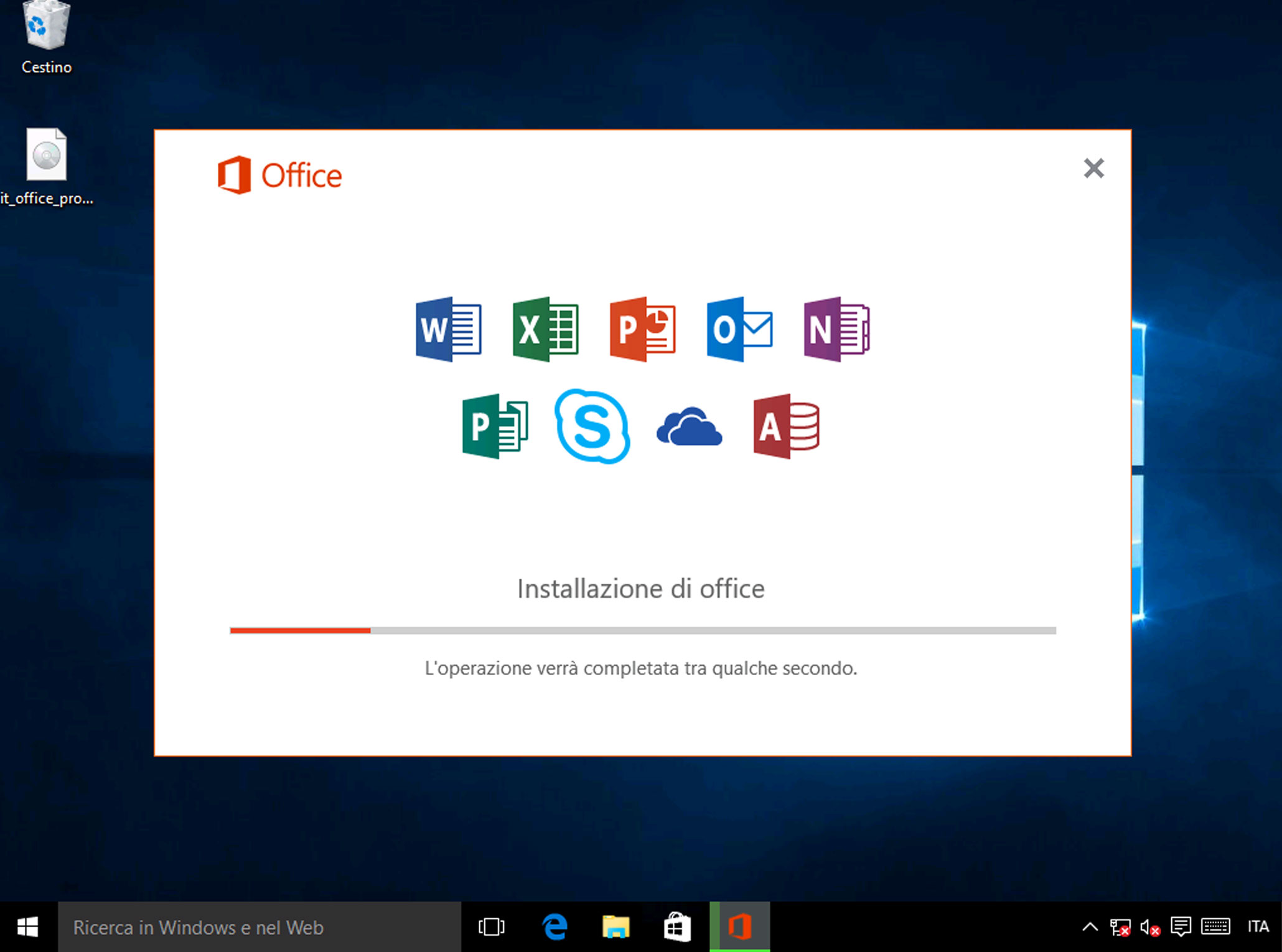Click the OneNote icon in the installer

coord(836,329)
